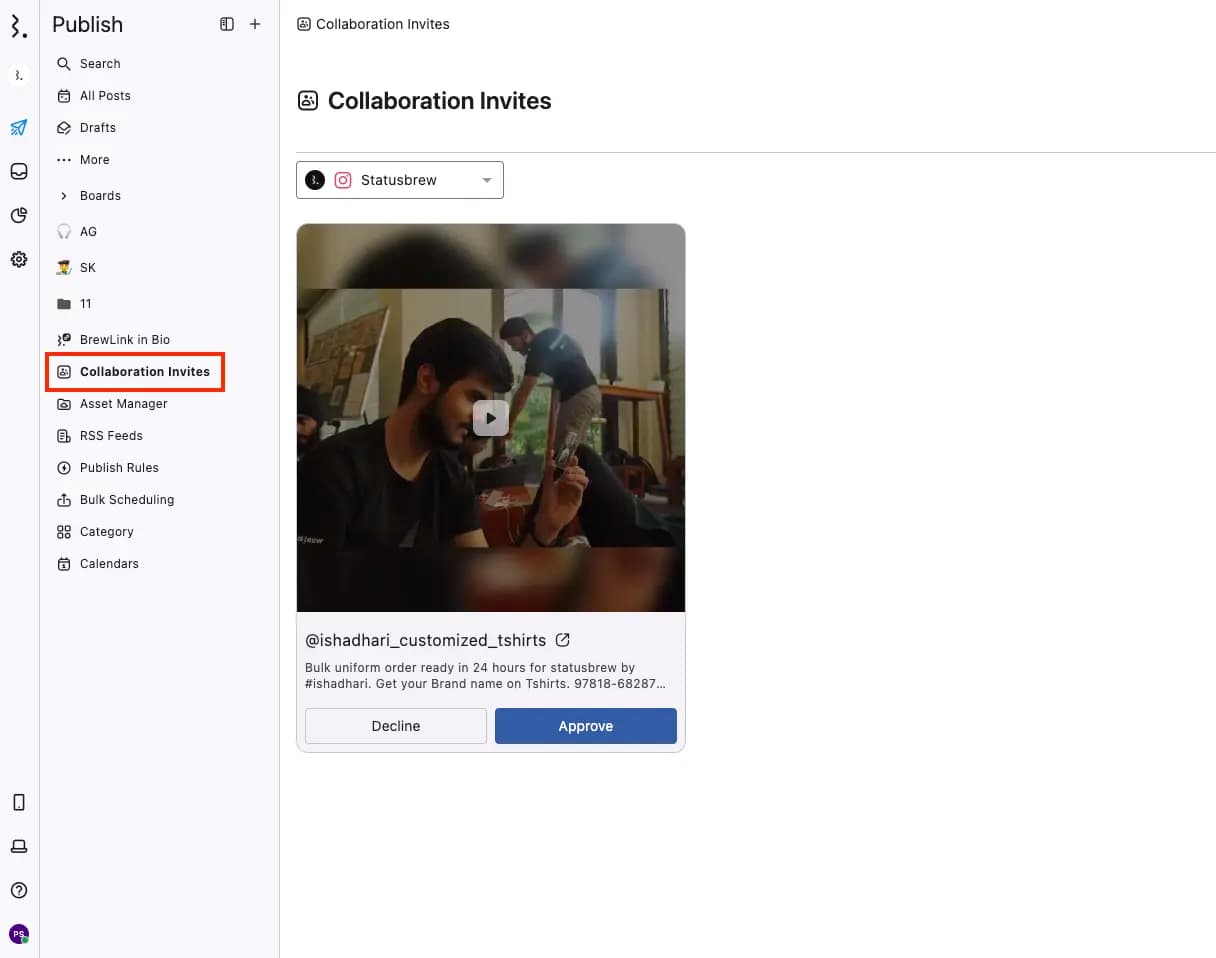Open the Reports pie-chart icon in rail

coord(19,215)
